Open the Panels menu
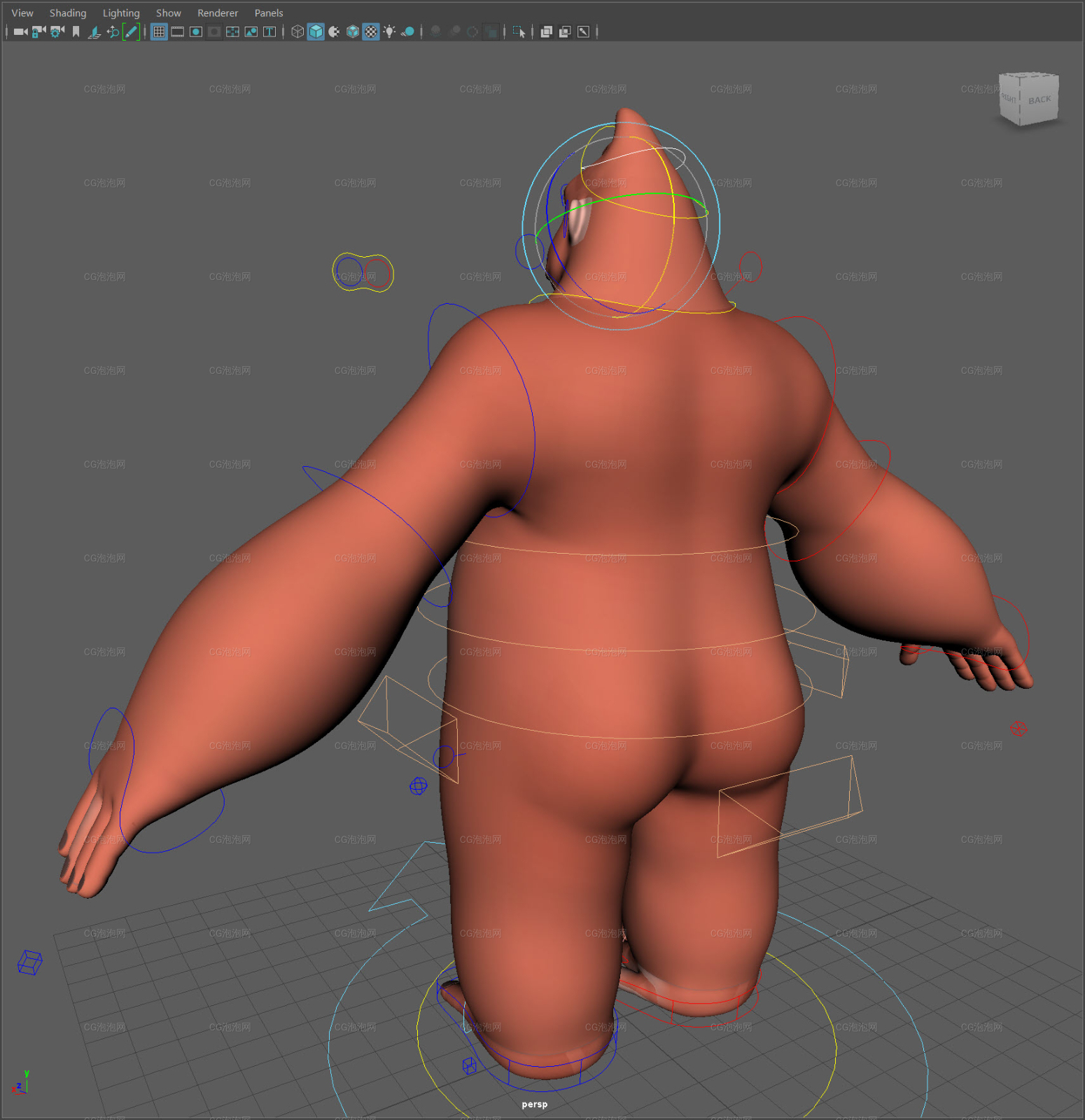Viewport: 1085px width, 1120px height. pyautogui.click(x=269, y=13)
